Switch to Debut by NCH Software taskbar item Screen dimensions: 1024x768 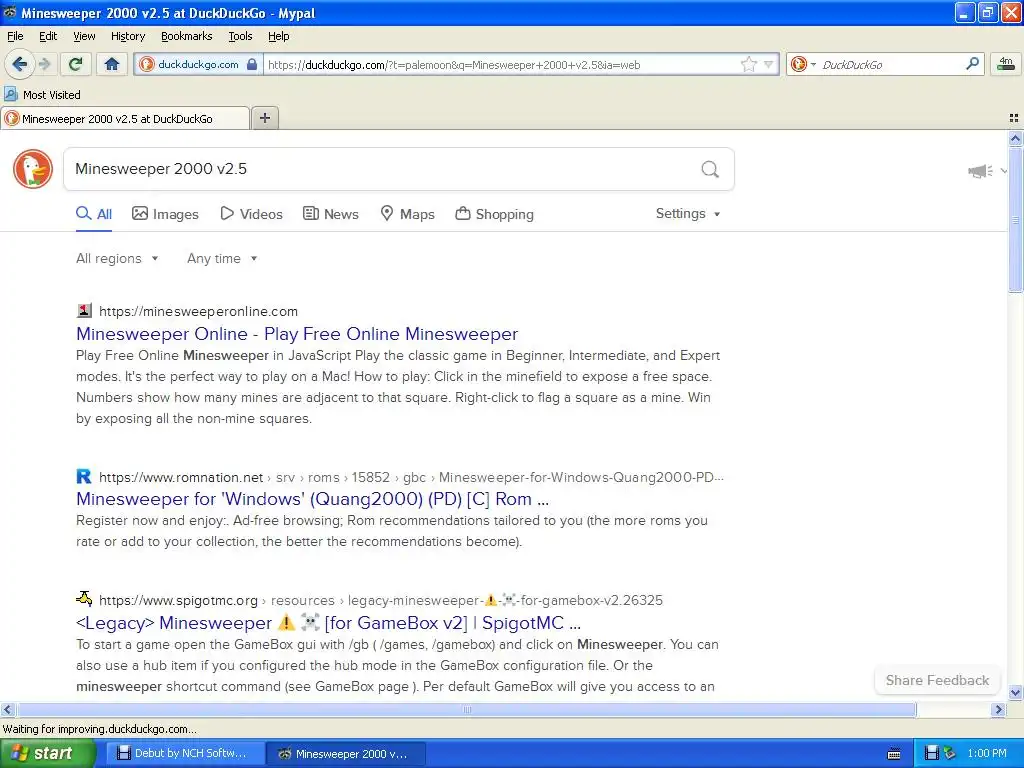pos(184,753)
